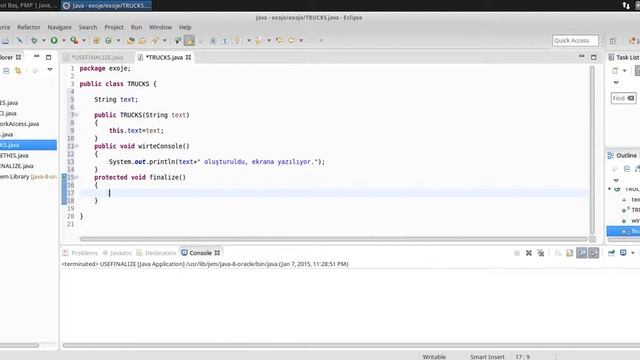Select the Console tab

coord(200,253)
